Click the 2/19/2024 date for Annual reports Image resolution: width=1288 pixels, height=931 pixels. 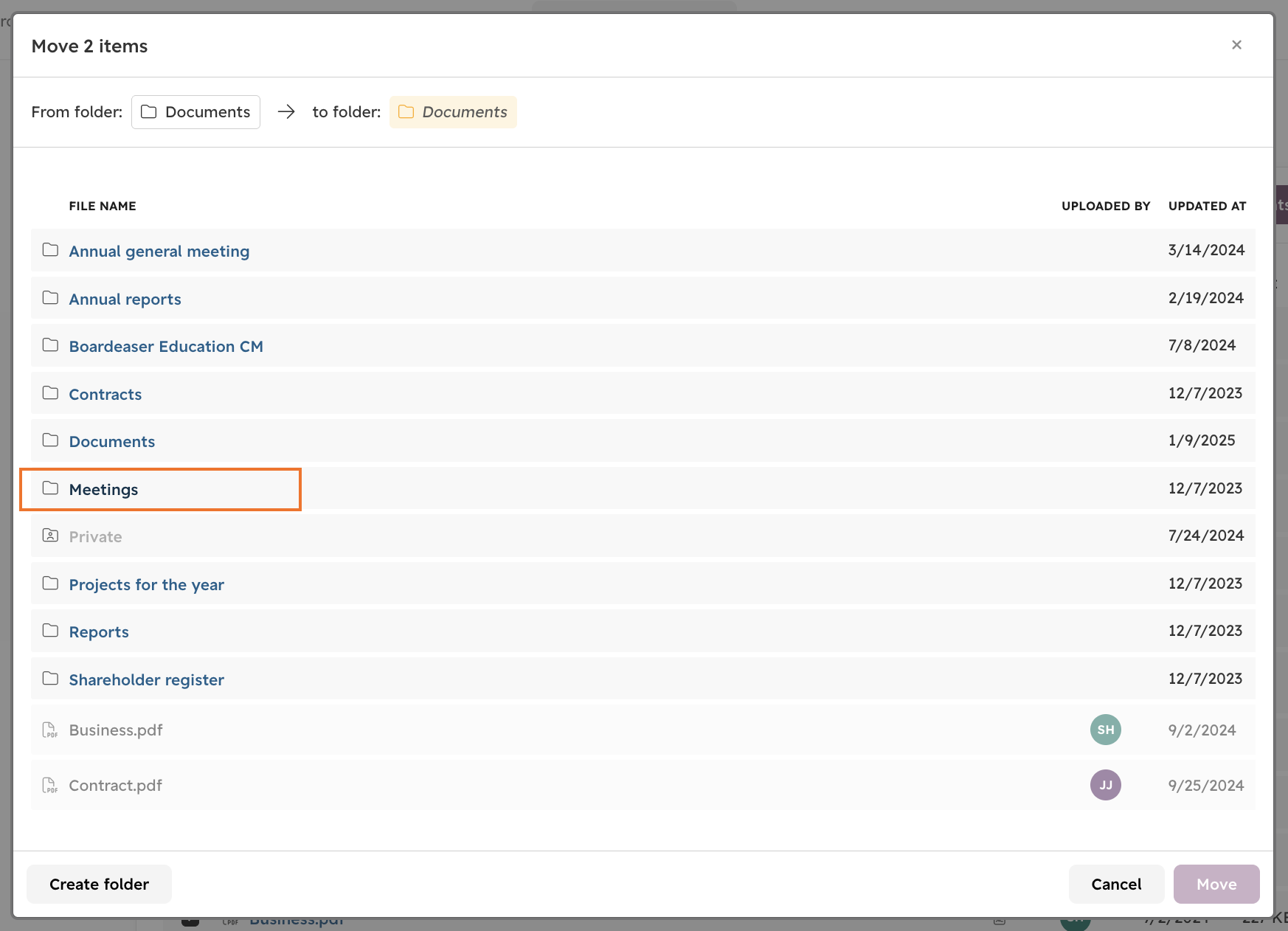click(x=1206, y=298)
